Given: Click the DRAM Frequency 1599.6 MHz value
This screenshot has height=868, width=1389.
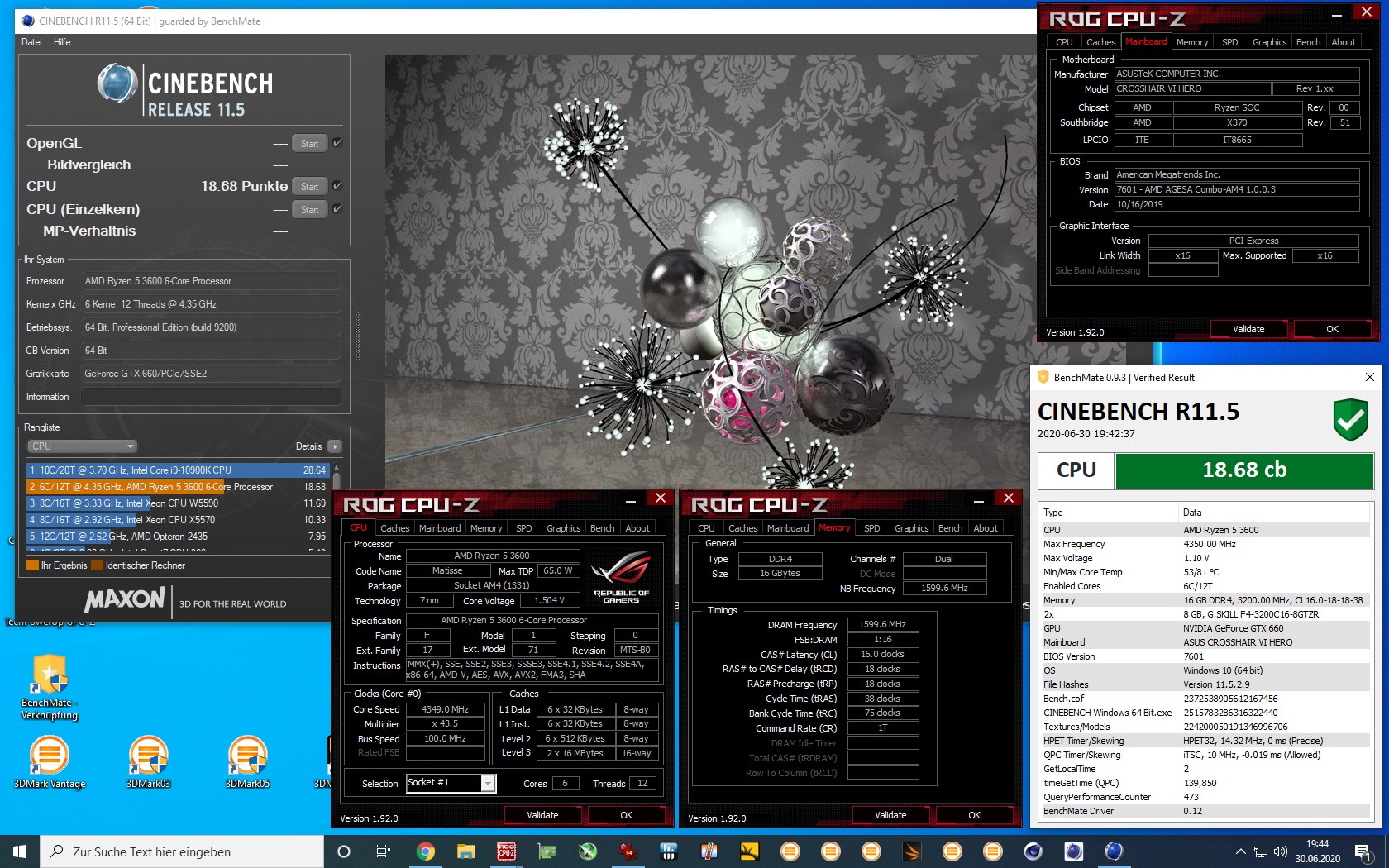Looking at the screenshot, I should point(882,624).
